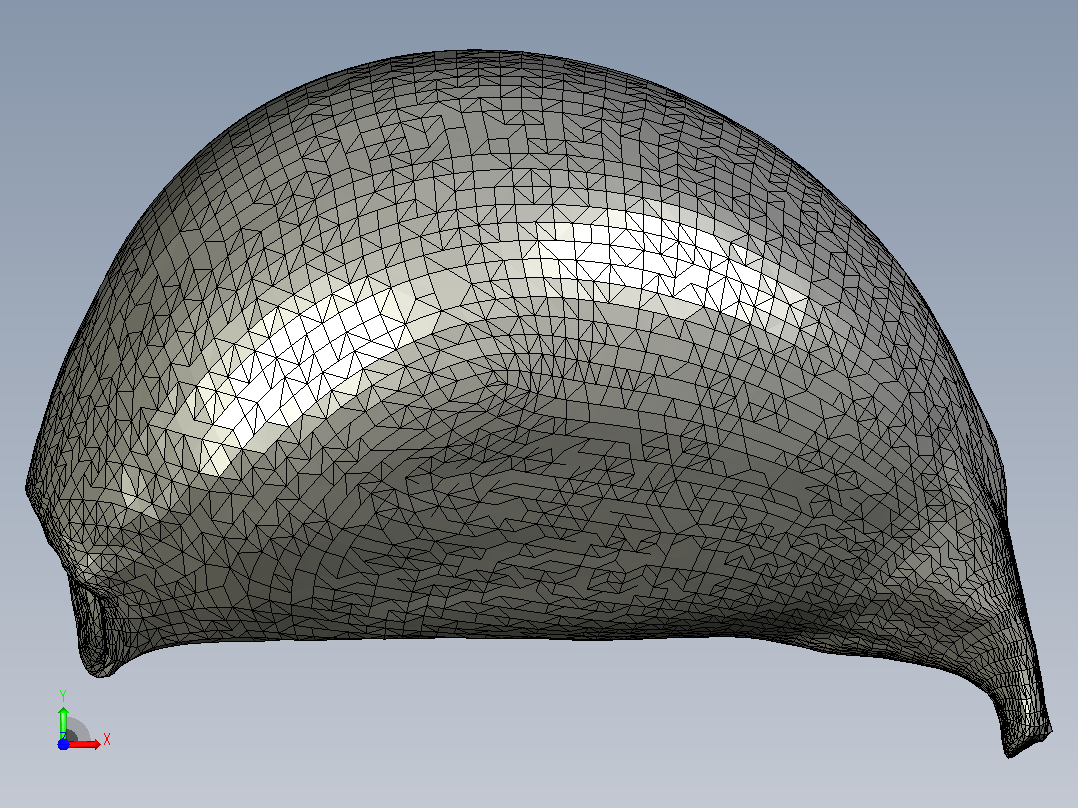This screenshot has width=1078, height=808.
Task: Click the mesh's far right silhouette edge
Action: (x=1000, y=468)
